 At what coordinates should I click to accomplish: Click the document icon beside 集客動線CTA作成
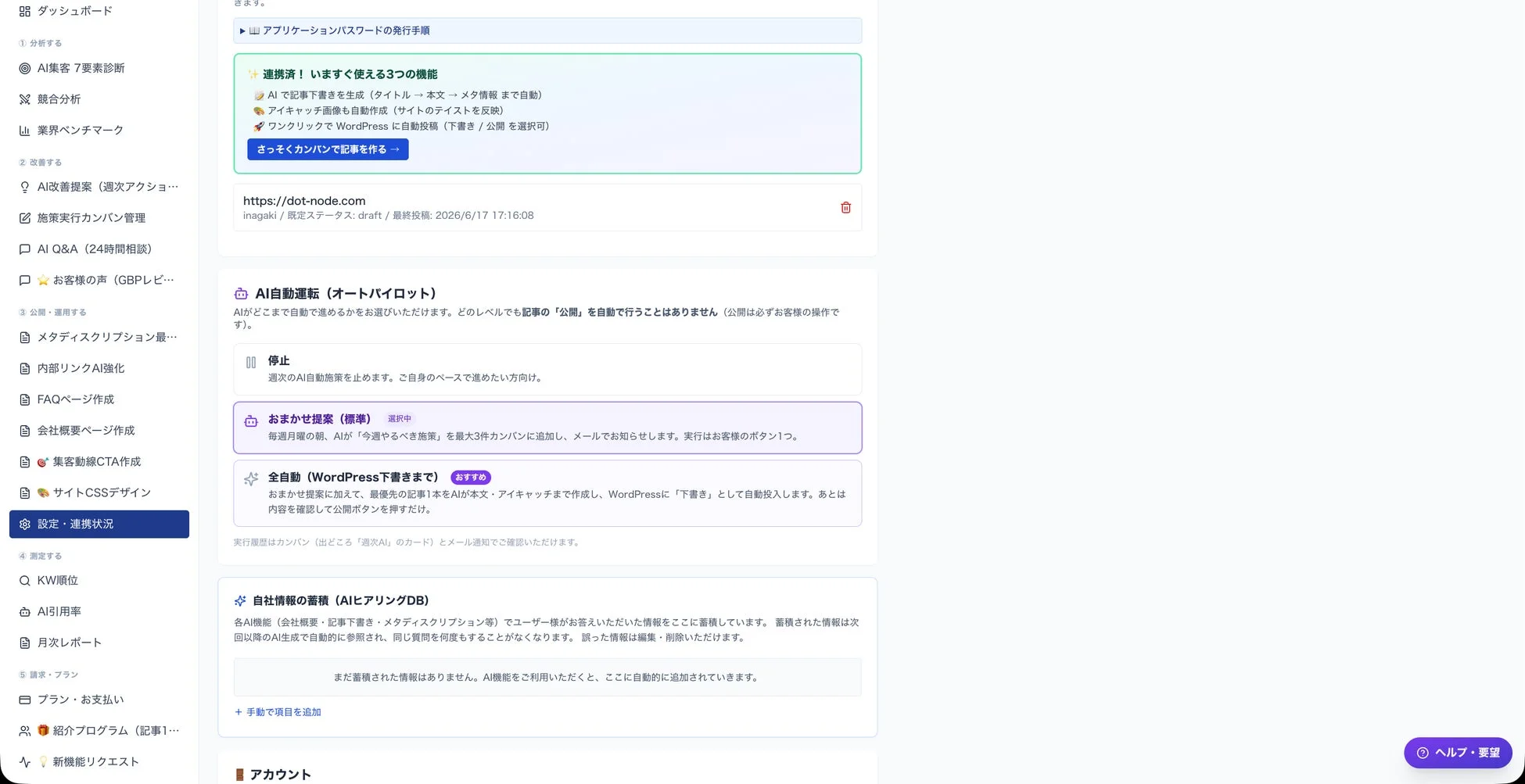25,462
